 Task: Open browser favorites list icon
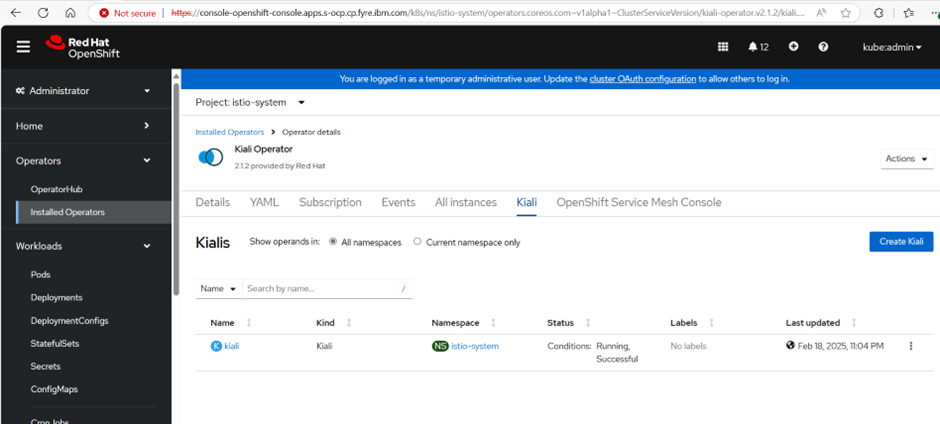click(909, 13)
